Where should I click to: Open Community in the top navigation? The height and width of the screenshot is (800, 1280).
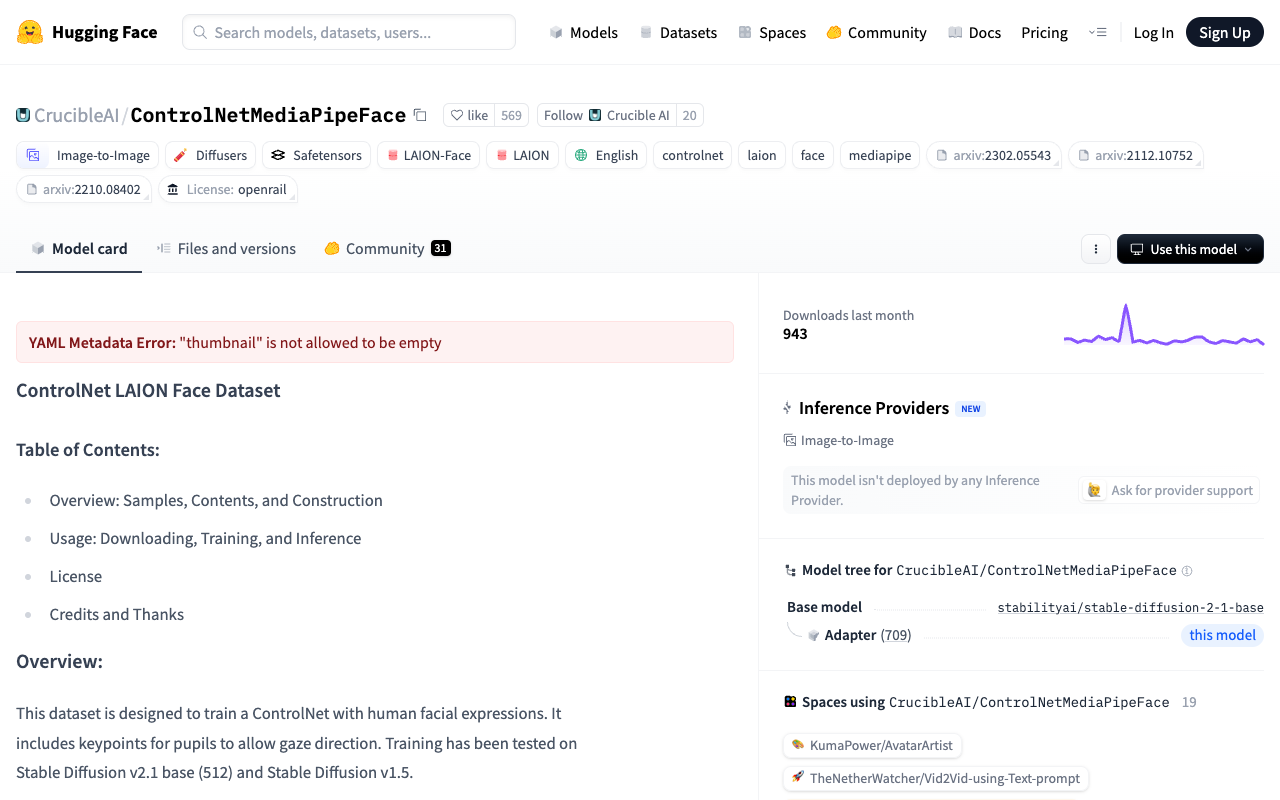pos(876,32)
